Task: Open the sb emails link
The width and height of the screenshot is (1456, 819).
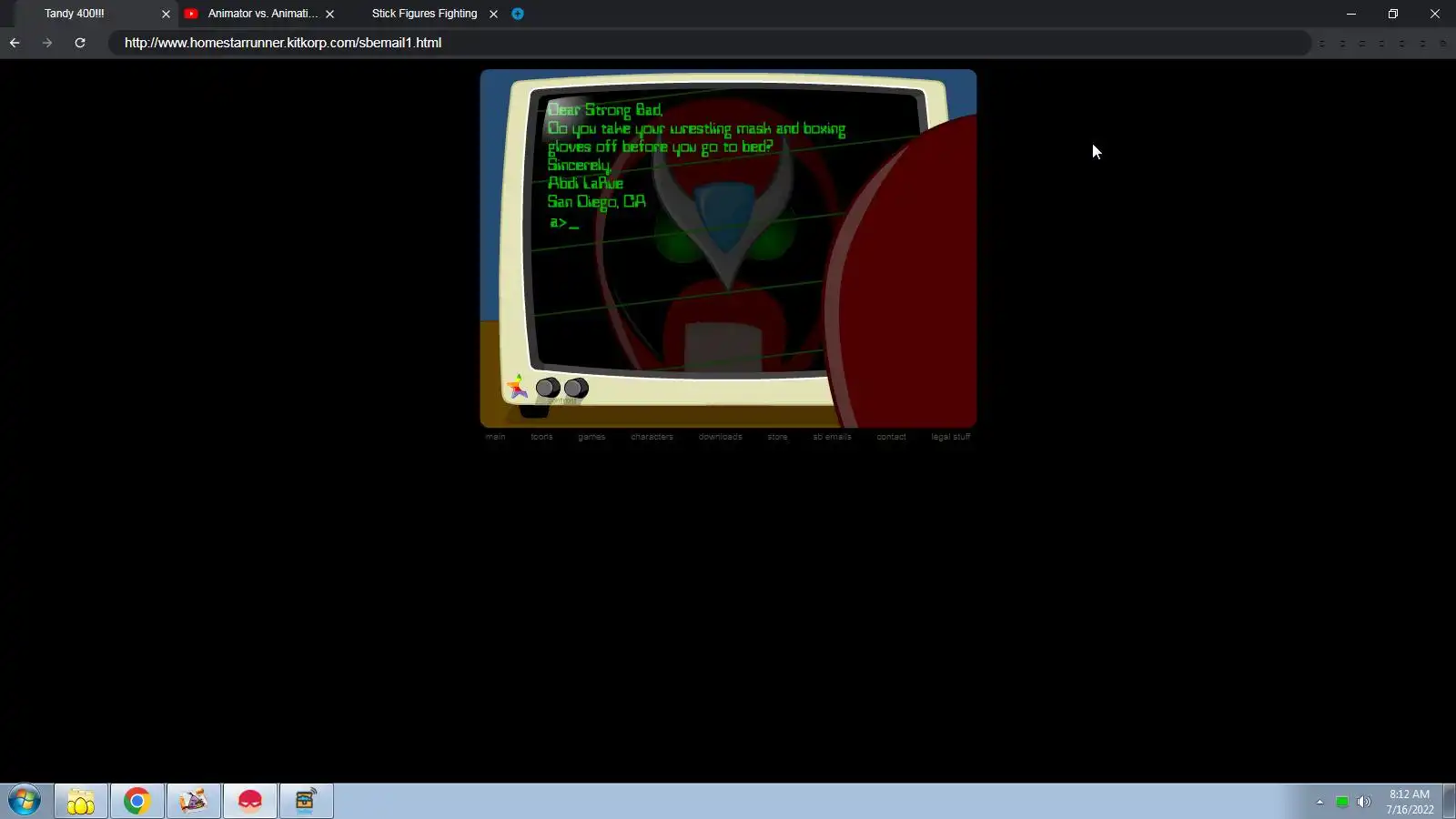Action: pos(832,437)
